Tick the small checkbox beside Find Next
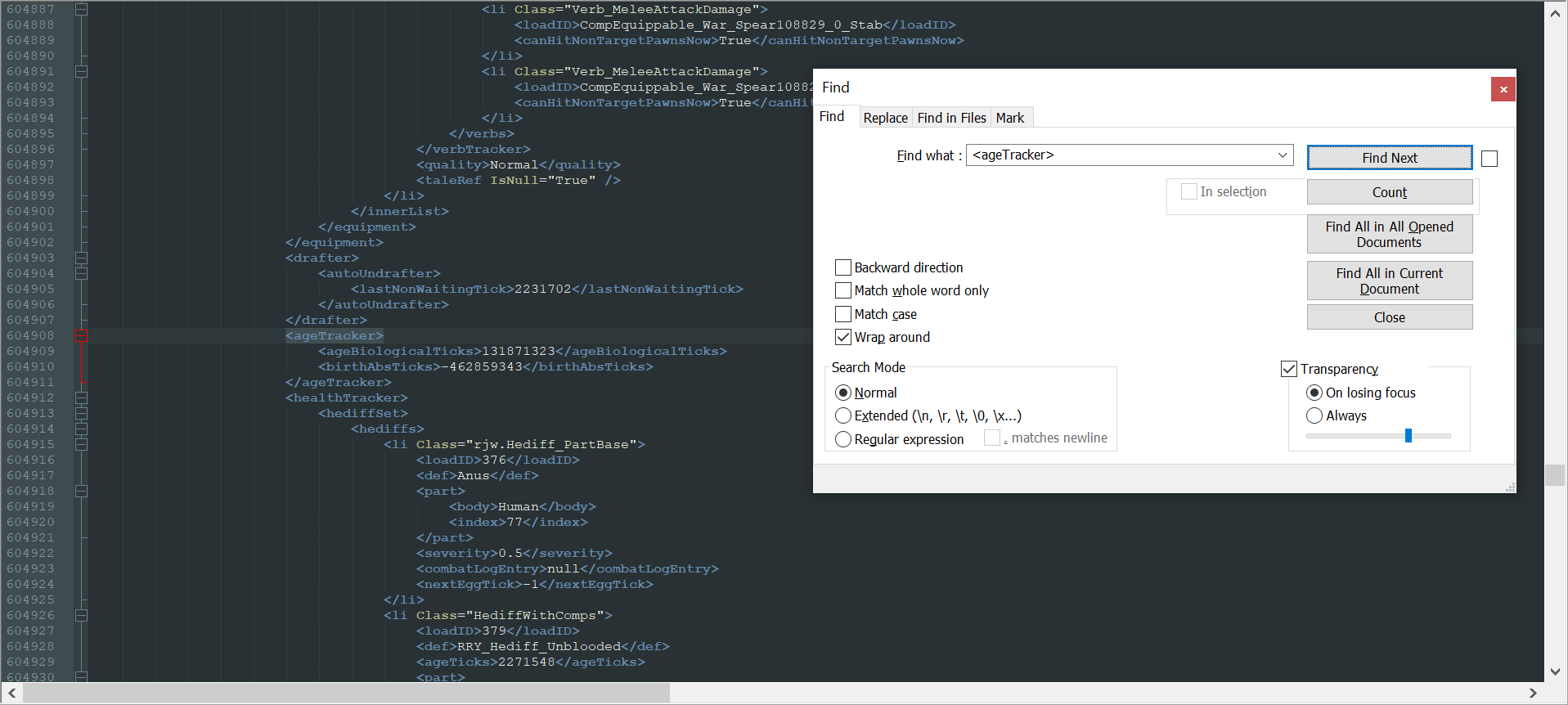This screenshot has width=1568, height=705. click(x=1489, y=159)
